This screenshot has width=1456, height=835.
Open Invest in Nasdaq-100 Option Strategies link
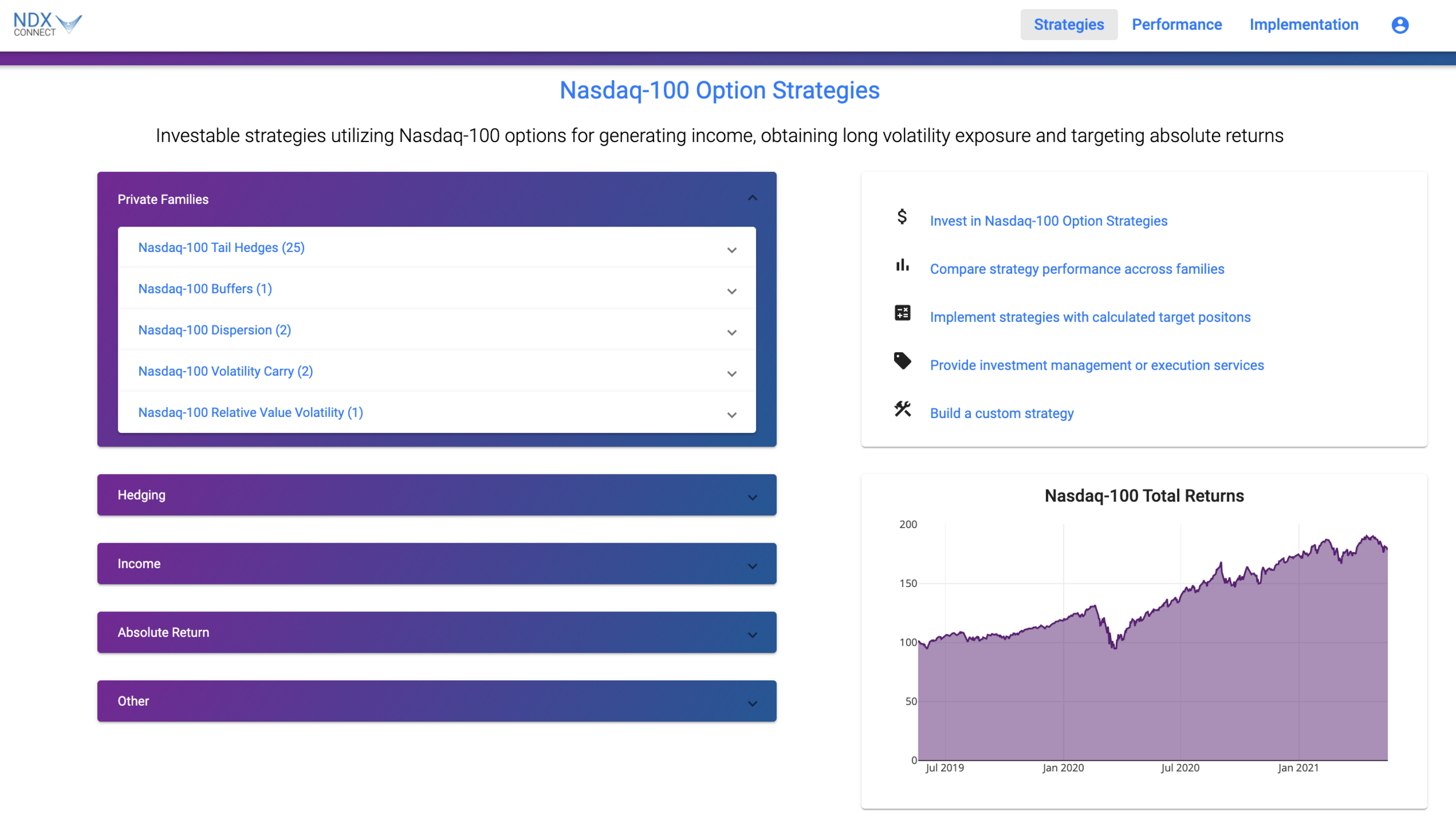pyautogui.click(x=1048, y=221)
